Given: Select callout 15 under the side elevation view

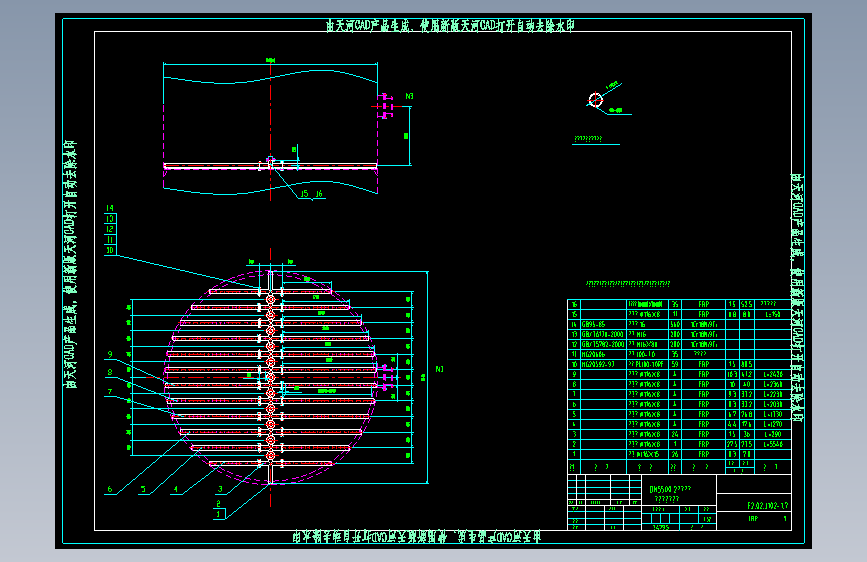Looking at the screenshot, I should [x=304, y=194].
